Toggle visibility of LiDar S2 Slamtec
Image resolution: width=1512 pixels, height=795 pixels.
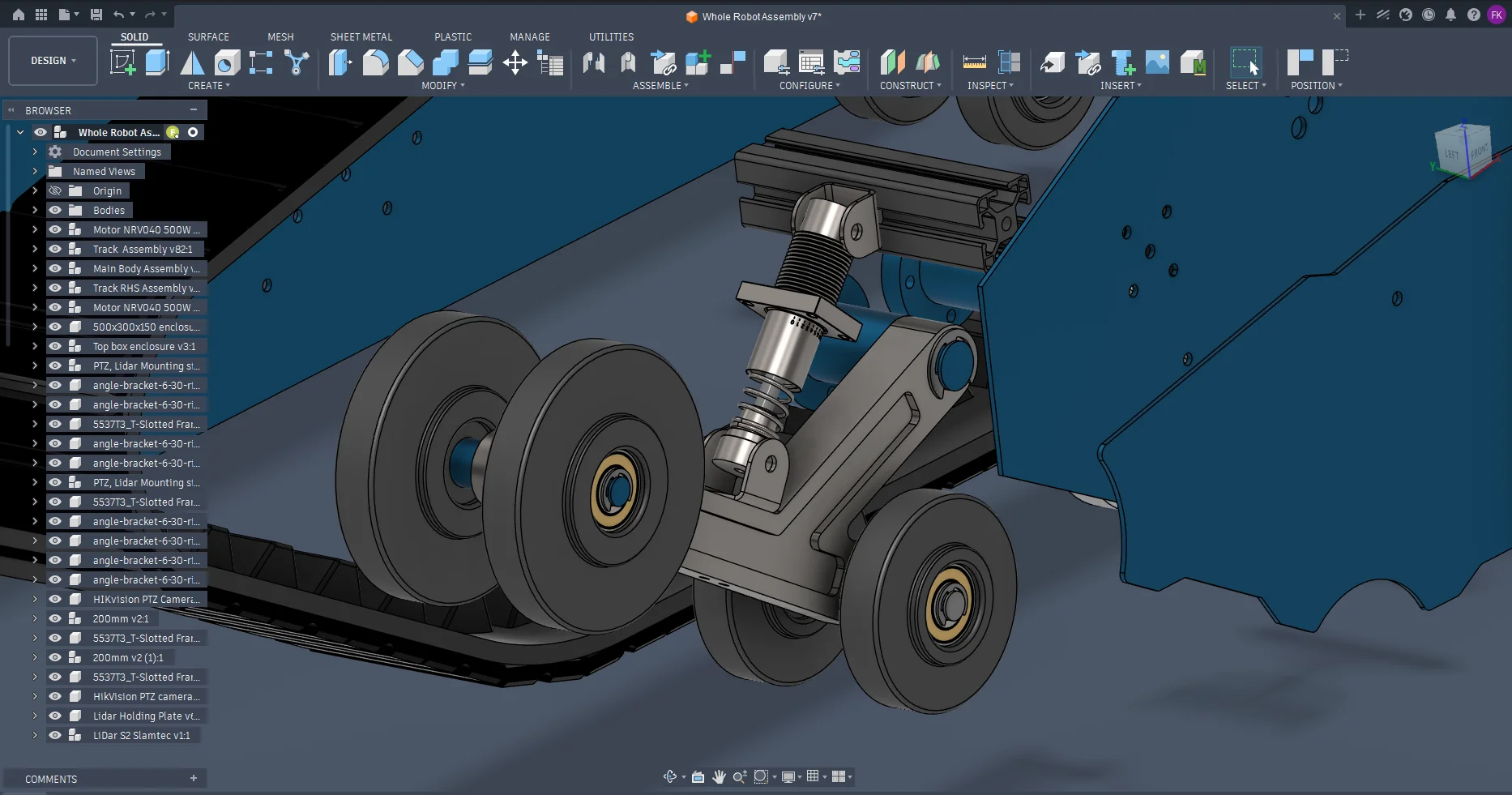[55, 735]
